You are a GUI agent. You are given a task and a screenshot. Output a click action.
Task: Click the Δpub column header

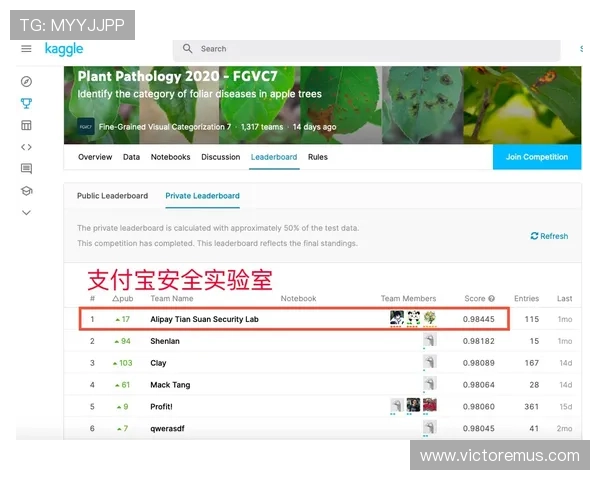(x=122, y=299)
